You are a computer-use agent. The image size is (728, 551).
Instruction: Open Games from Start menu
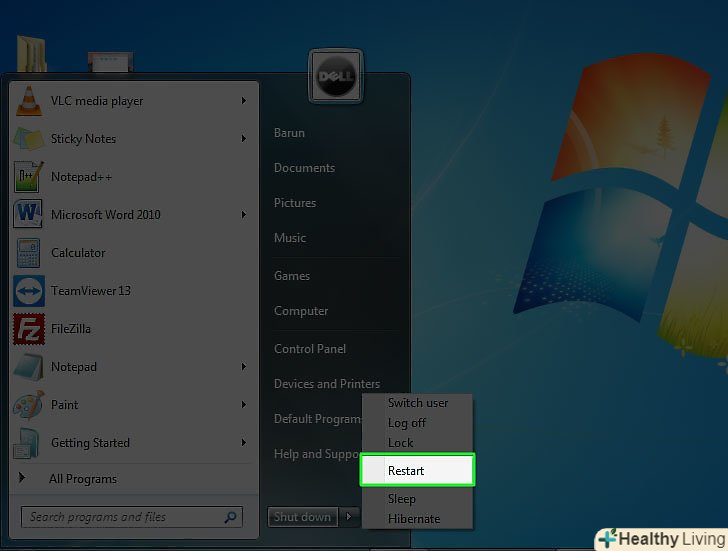(292, 276)
